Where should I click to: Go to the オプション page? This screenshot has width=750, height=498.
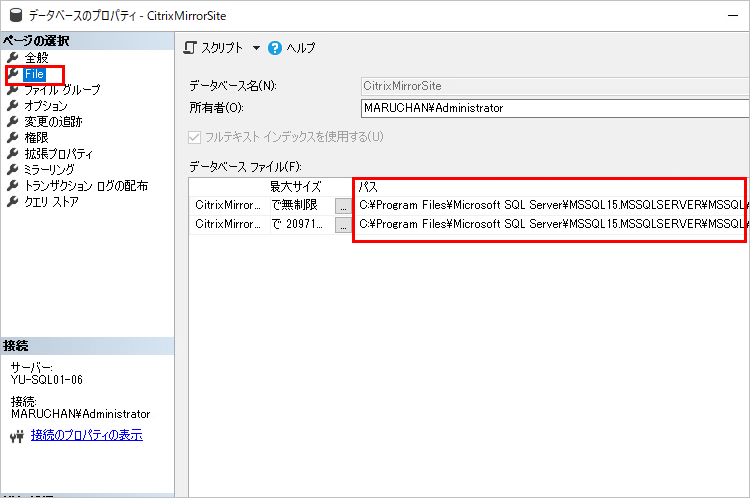point(46,106)
